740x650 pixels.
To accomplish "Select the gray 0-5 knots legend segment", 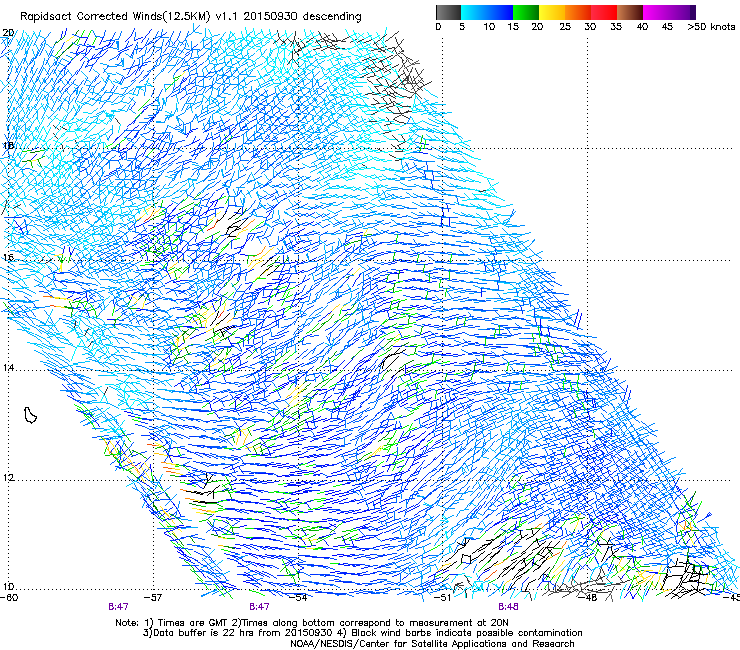I will [x=448, y=12].
